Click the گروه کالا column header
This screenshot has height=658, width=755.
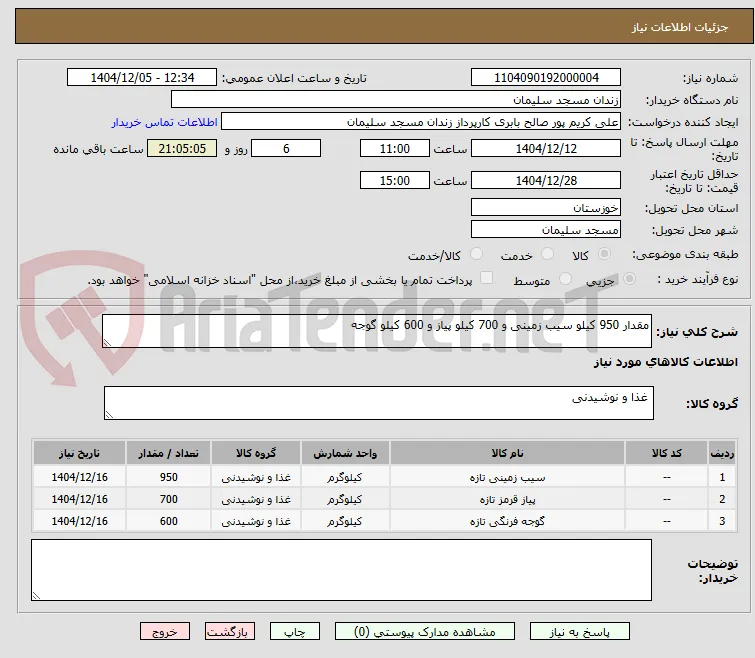coord(256,453)
